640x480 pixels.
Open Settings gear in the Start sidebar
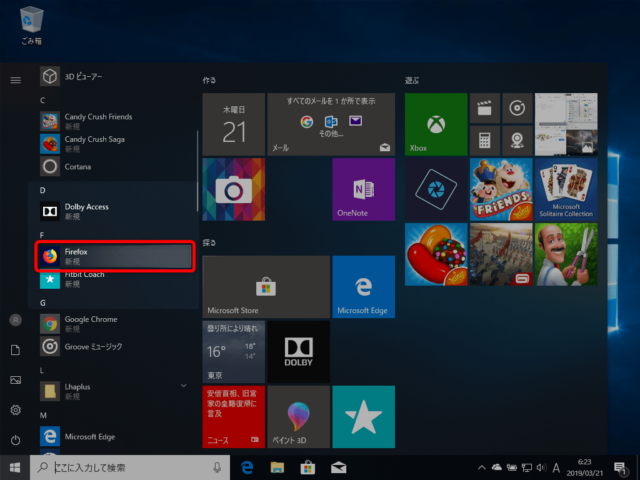(16, 410)
